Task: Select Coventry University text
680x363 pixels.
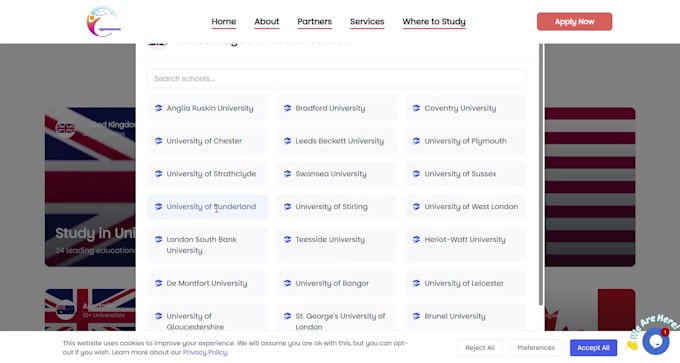Action: (x=460, y=108)
